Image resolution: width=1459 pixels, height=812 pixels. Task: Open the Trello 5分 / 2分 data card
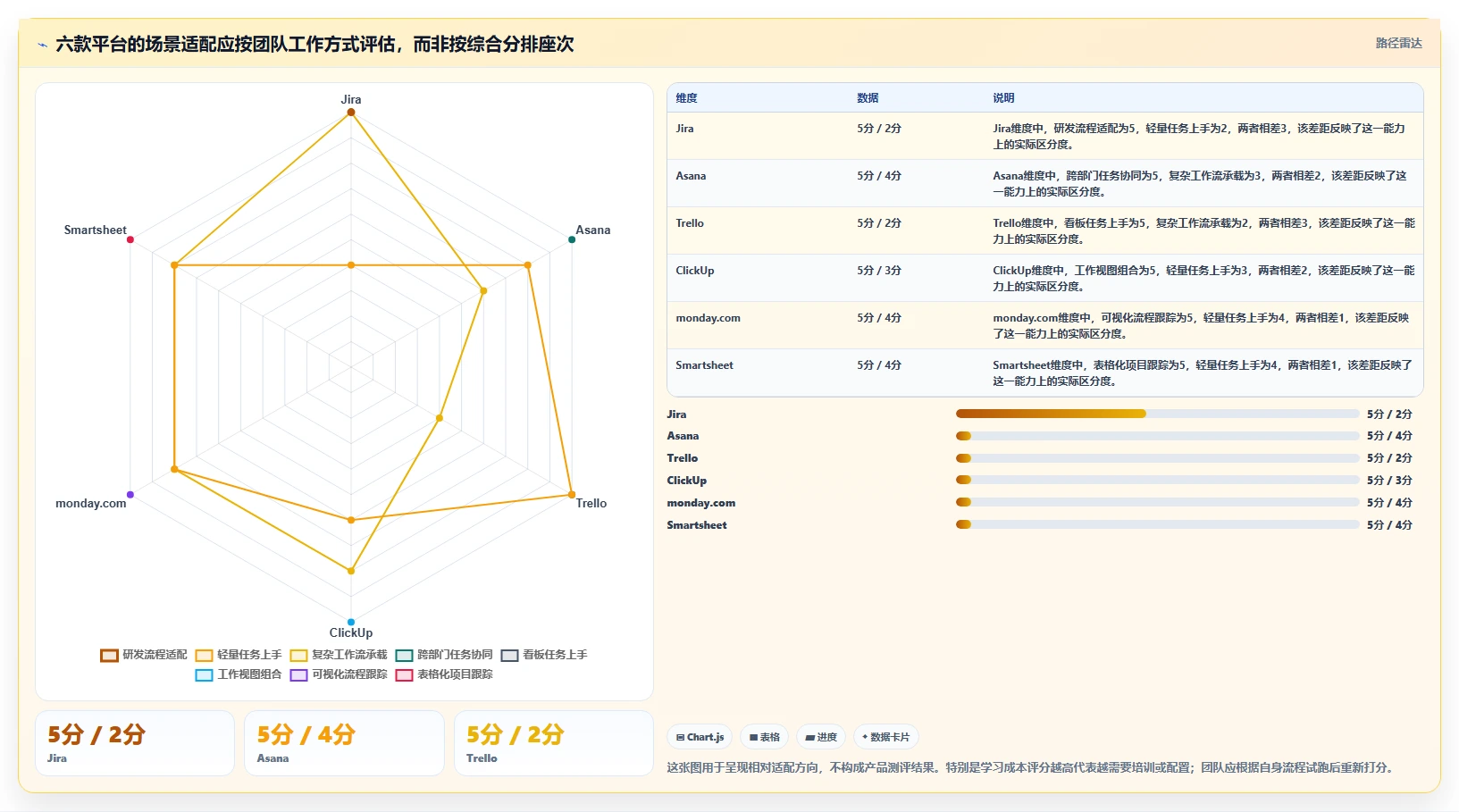pos(554,743)
